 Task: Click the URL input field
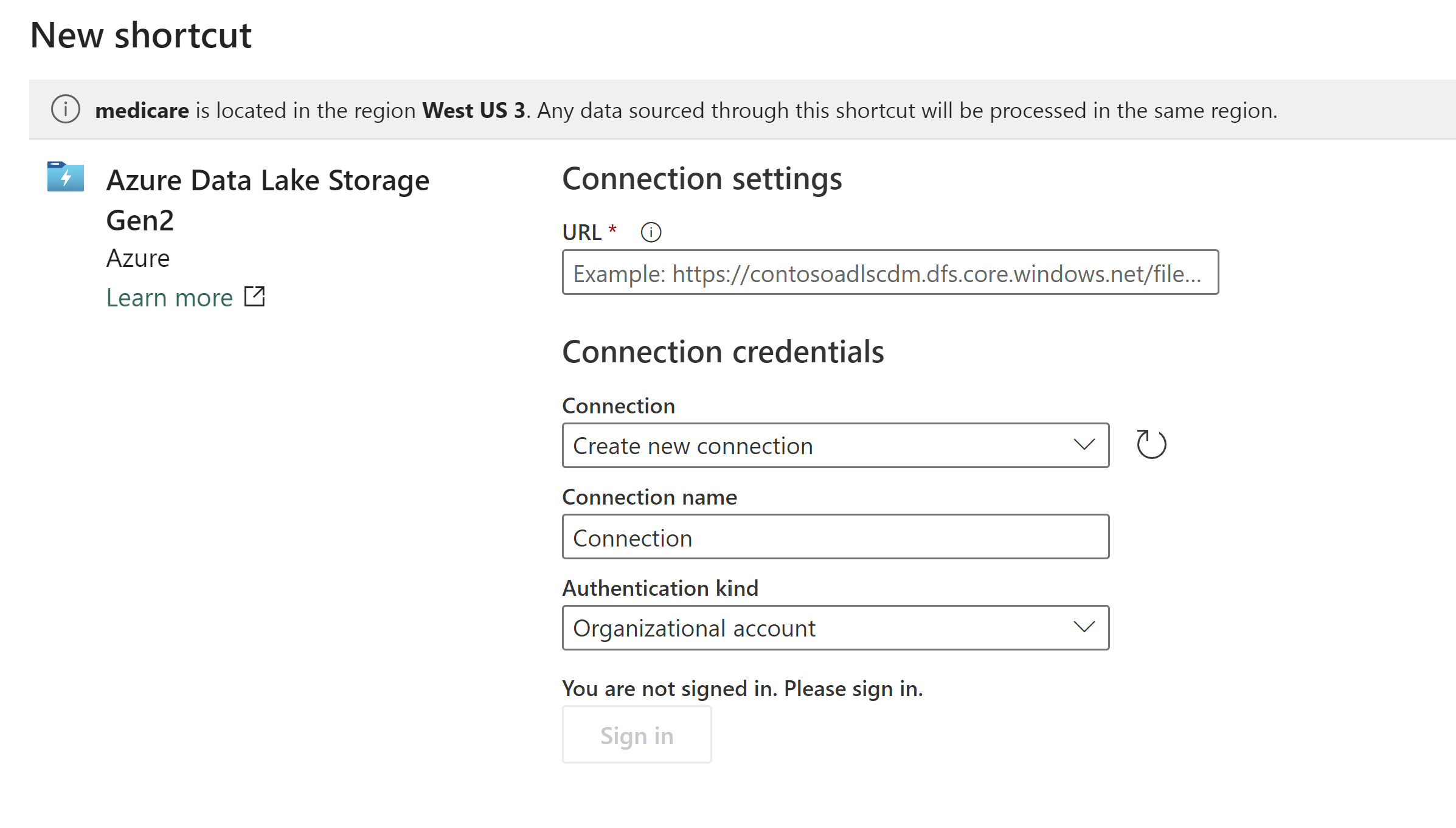pos(890,273)
